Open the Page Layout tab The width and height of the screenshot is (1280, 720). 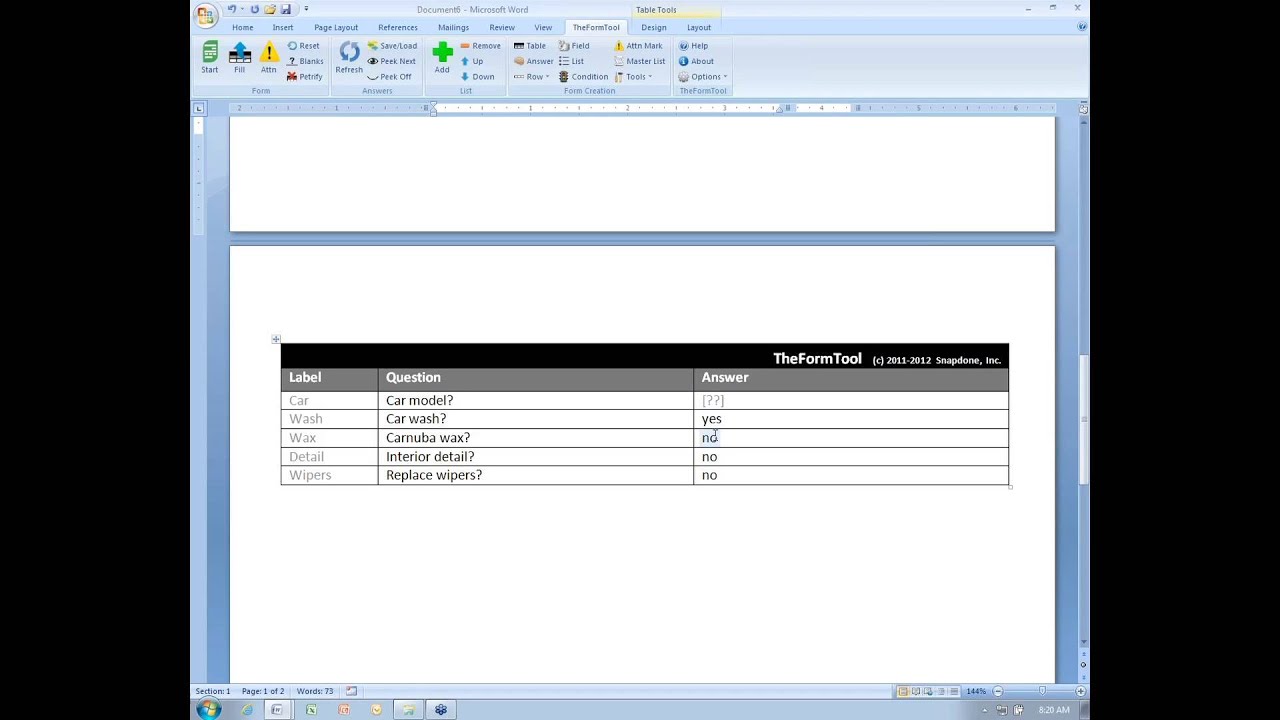click(336, 27)
